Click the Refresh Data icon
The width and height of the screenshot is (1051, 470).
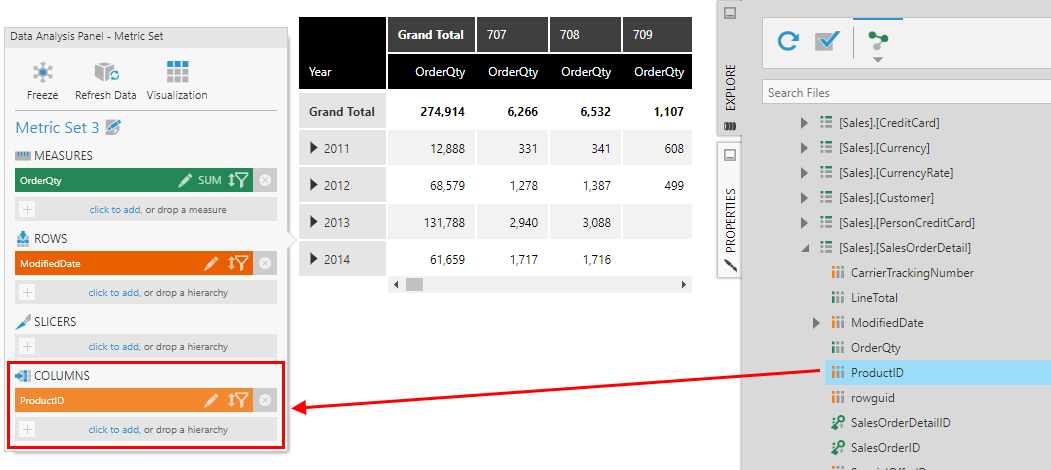106,74
